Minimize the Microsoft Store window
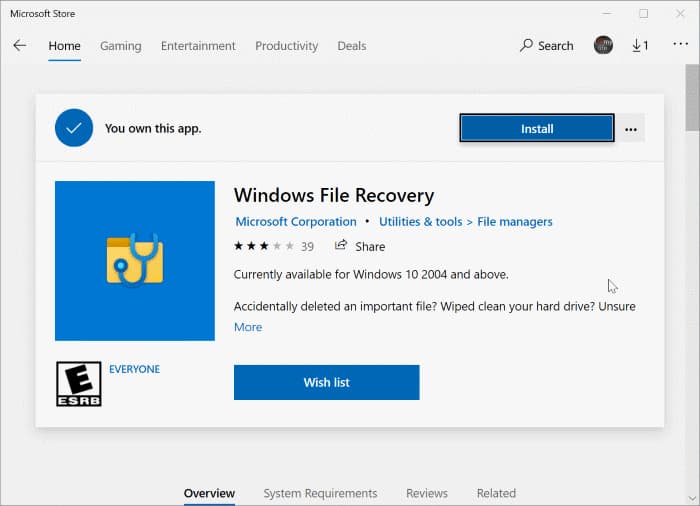 click(607, 14)
